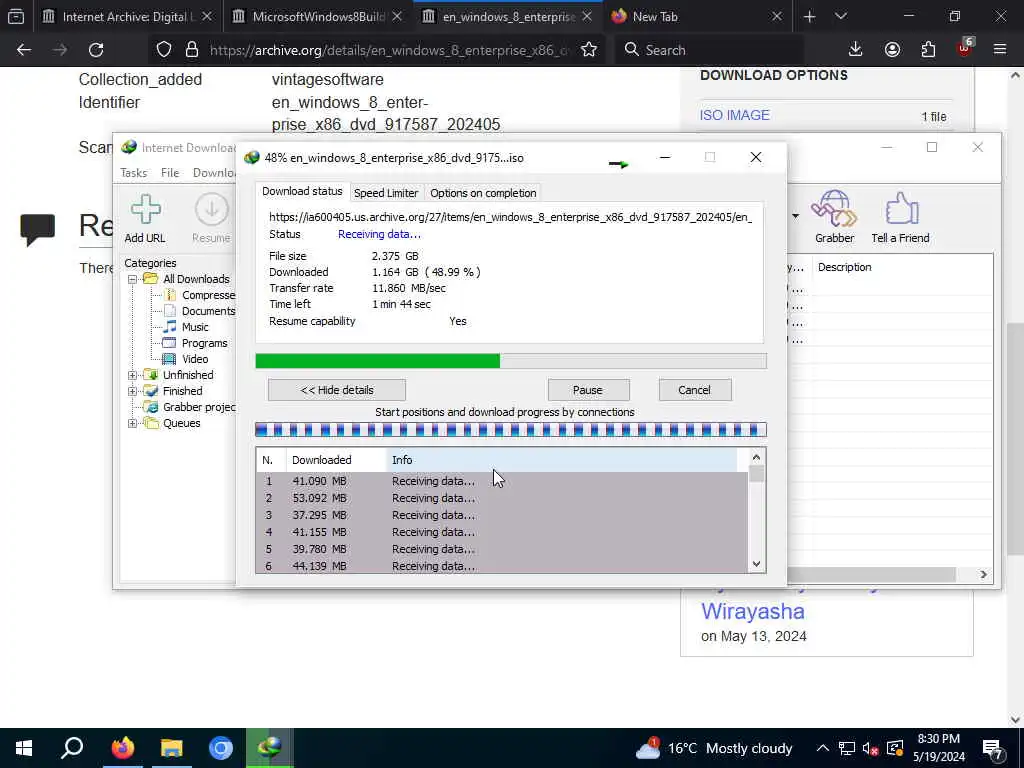Viewport: 1024px width, 768px height.
Task: Select connection row 6 with 44.139 MB
Action: click(x=502, y=566)
